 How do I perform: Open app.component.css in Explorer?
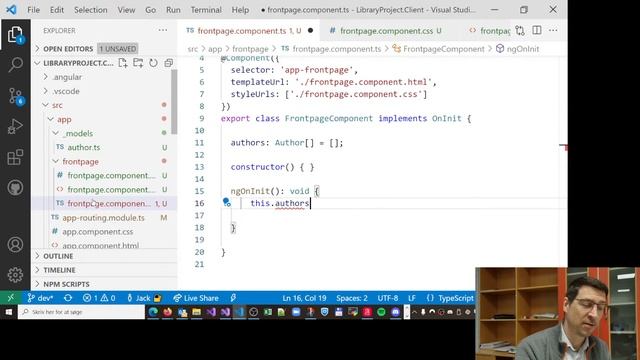coord(98,231)
